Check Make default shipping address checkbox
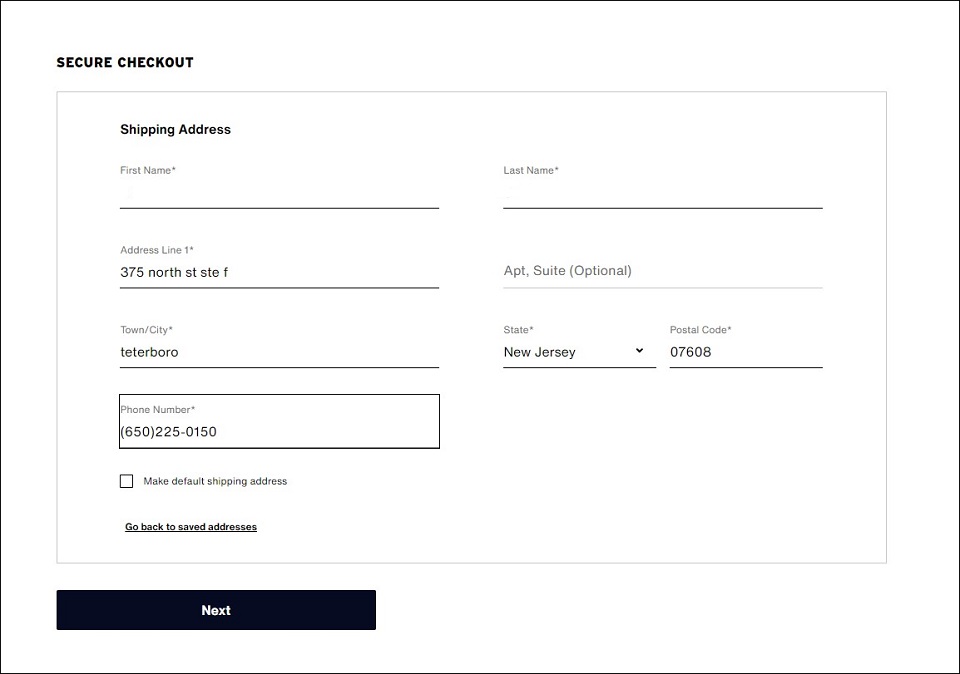960x674 pixels. 126,481
